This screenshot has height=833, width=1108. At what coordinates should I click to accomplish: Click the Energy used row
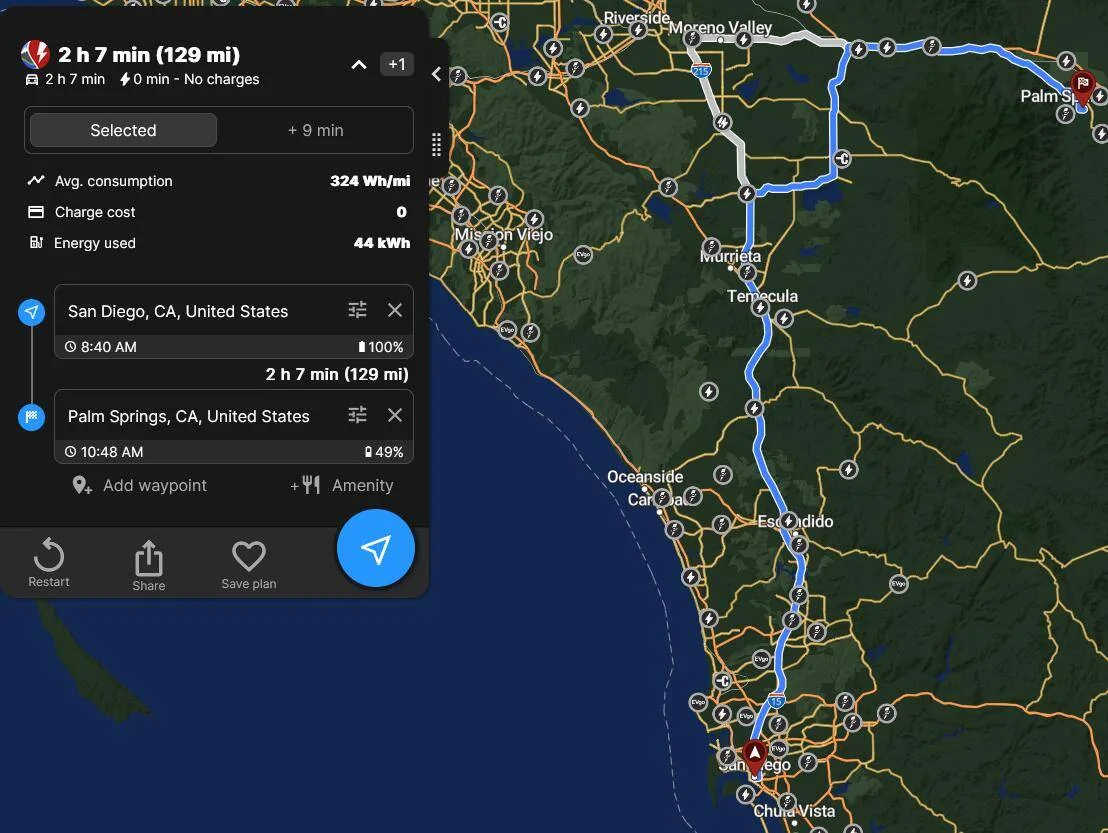click(218, 243)
